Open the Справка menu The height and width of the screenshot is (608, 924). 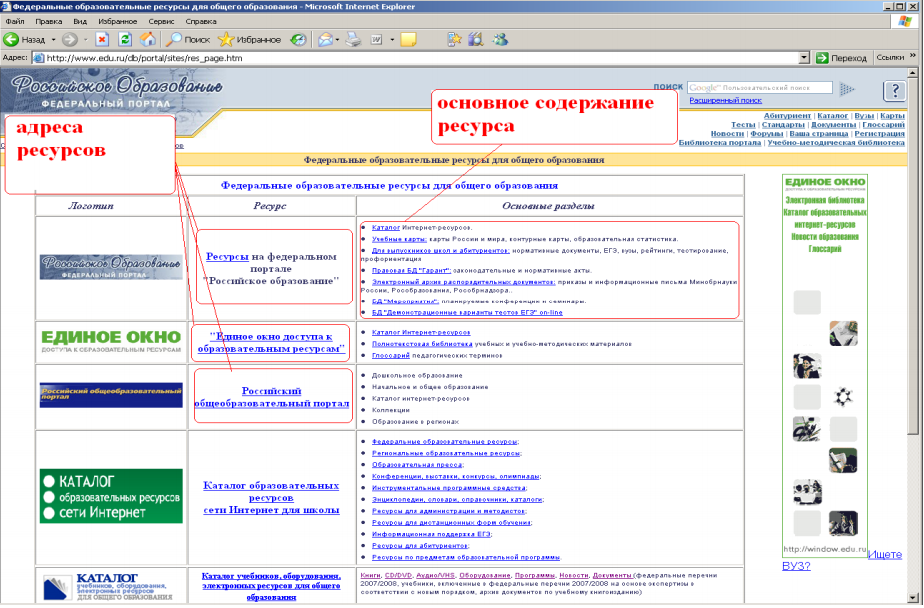coord(200,21)
